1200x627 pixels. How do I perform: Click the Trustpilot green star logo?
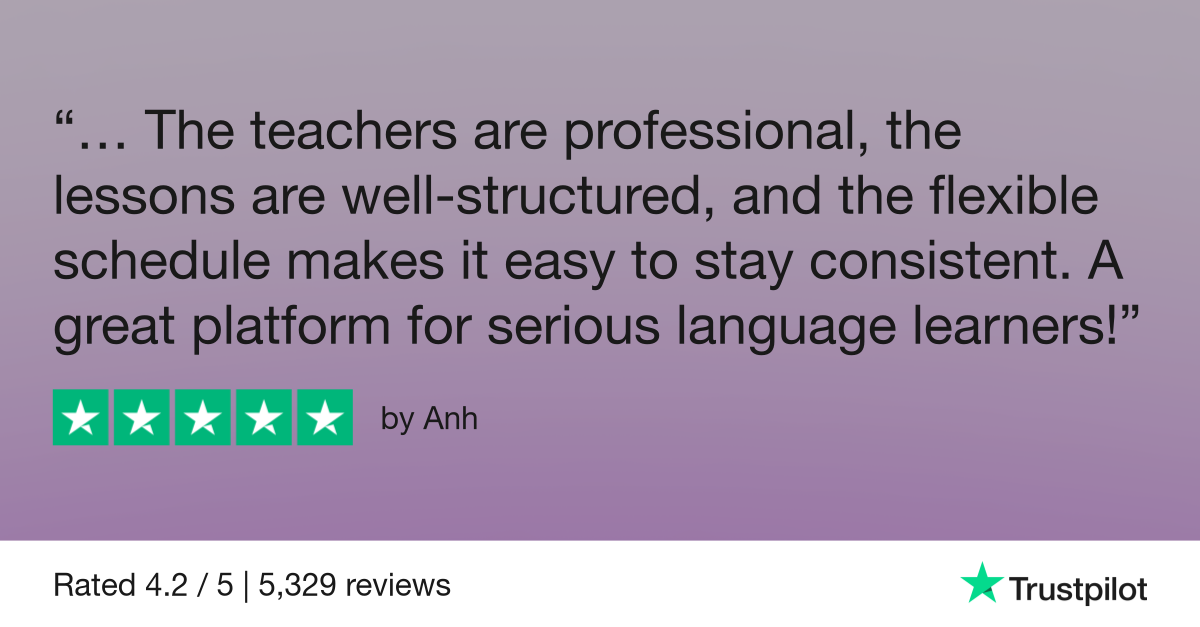982,582
